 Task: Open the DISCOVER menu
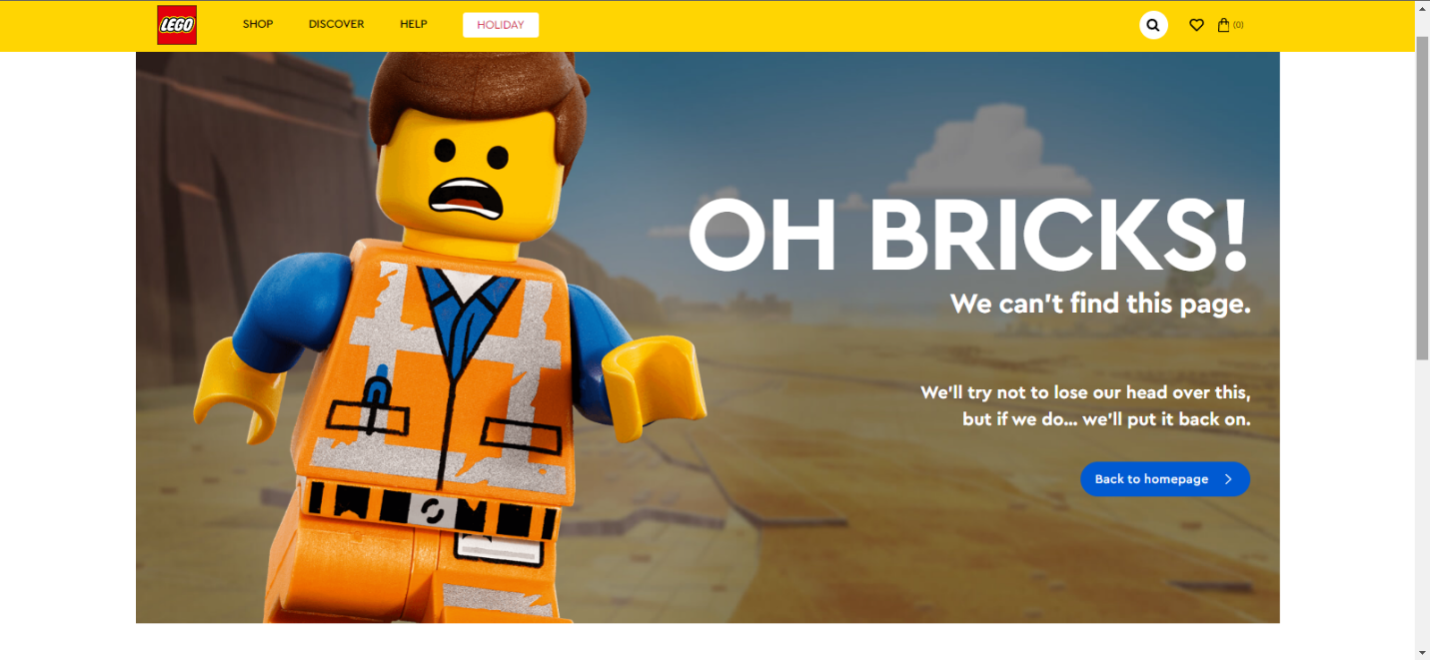pos(336,24)
